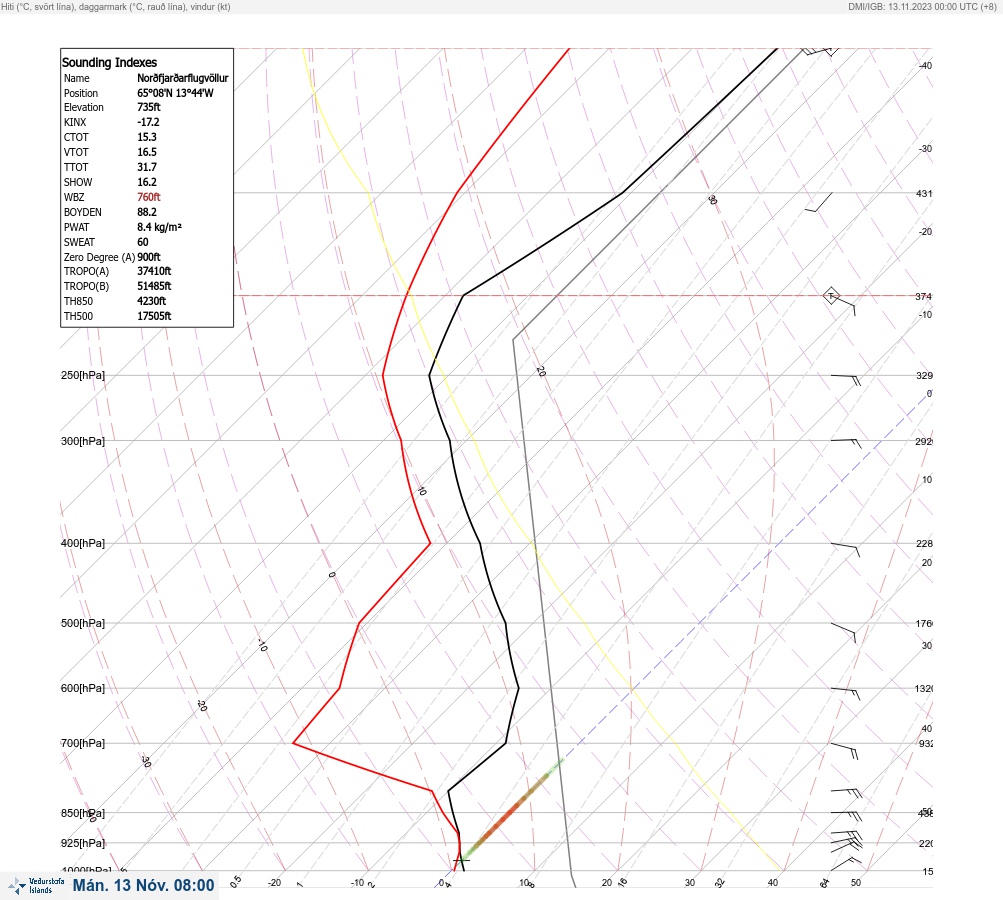Screen dimensions: 1003x900
Task: Select the SWEAT value '60'
Action: coord(143,242)
